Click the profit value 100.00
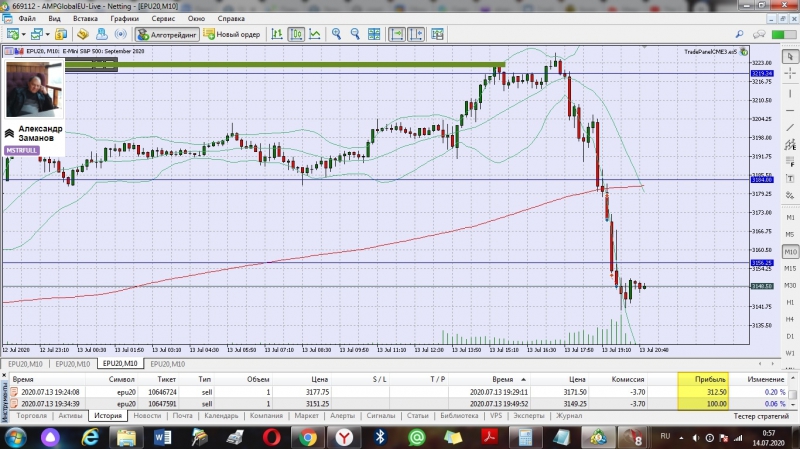 tap(716, 404)
